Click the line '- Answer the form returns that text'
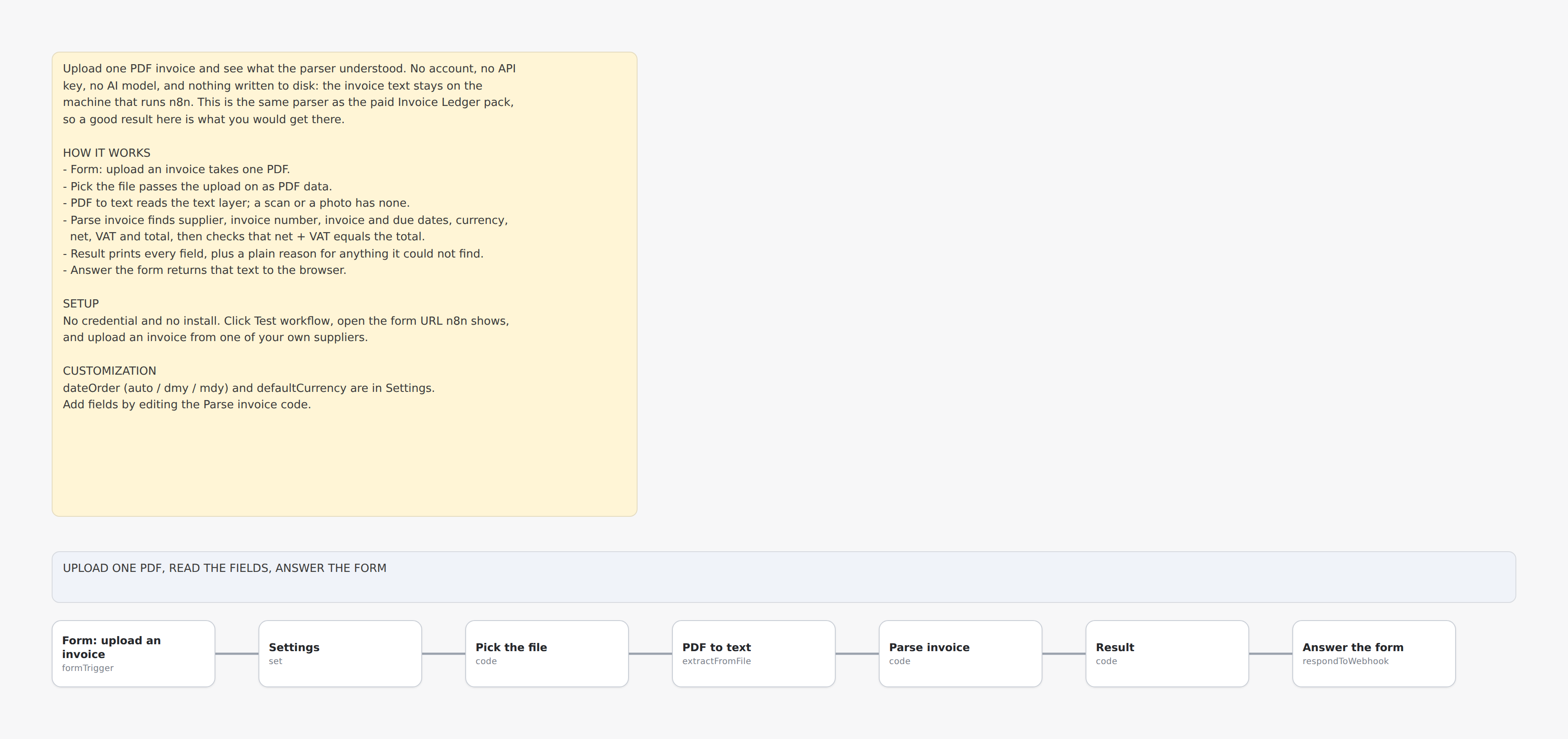 [205, 270]
